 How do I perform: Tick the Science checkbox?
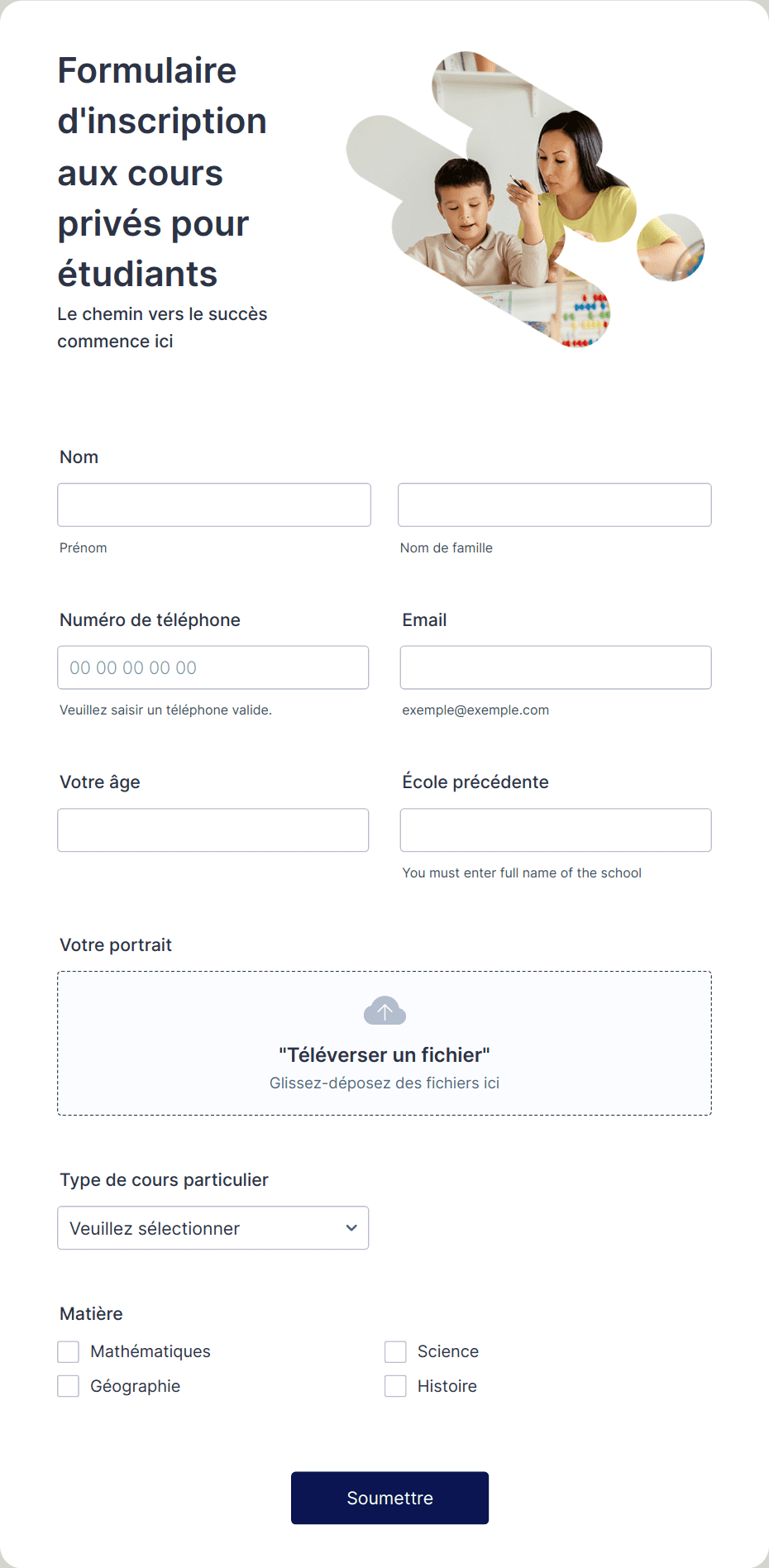click(x=395, y=1351)
